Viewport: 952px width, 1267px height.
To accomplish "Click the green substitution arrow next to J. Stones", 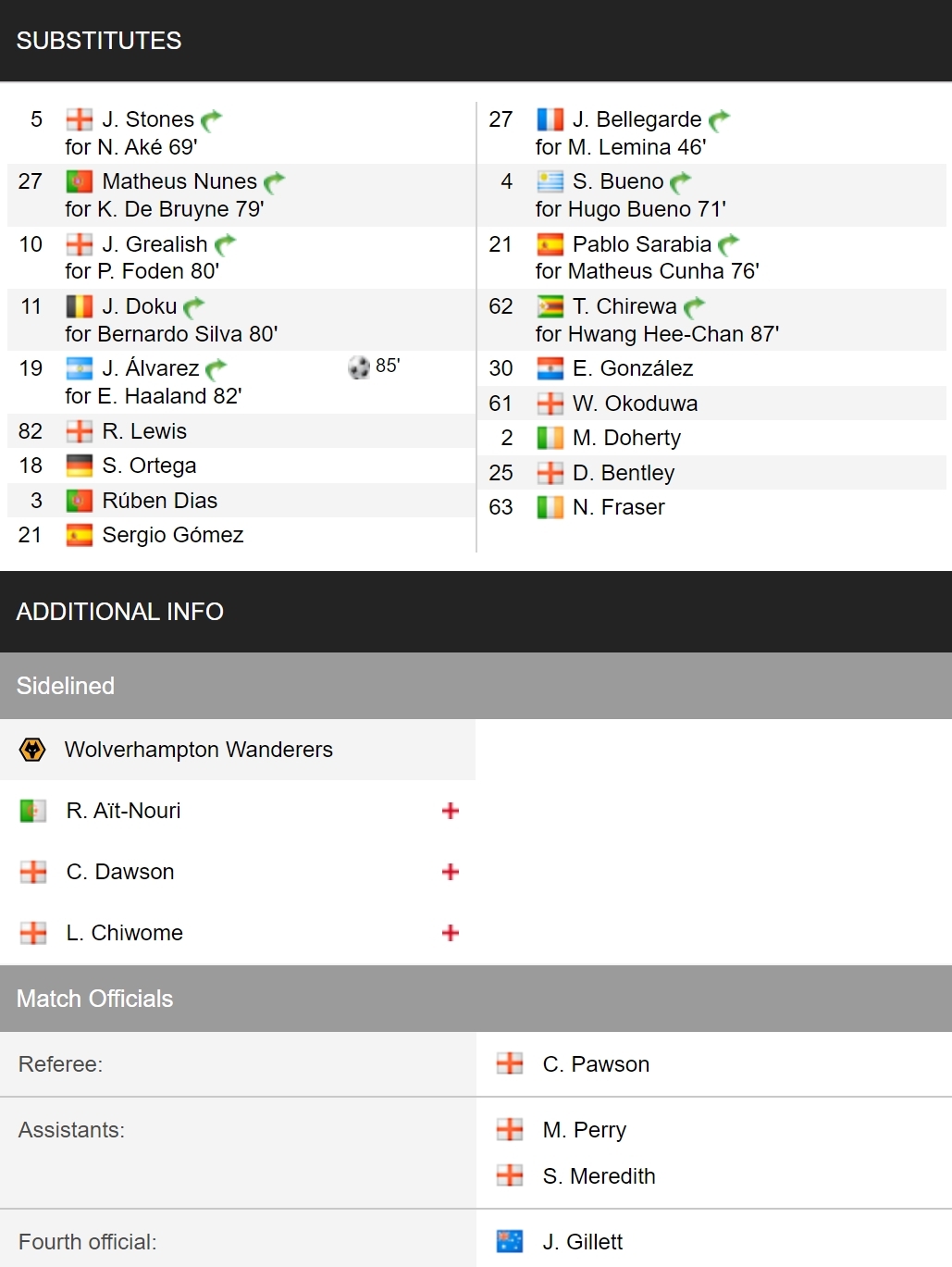I will pyautogui.click(x=212, y=120).
